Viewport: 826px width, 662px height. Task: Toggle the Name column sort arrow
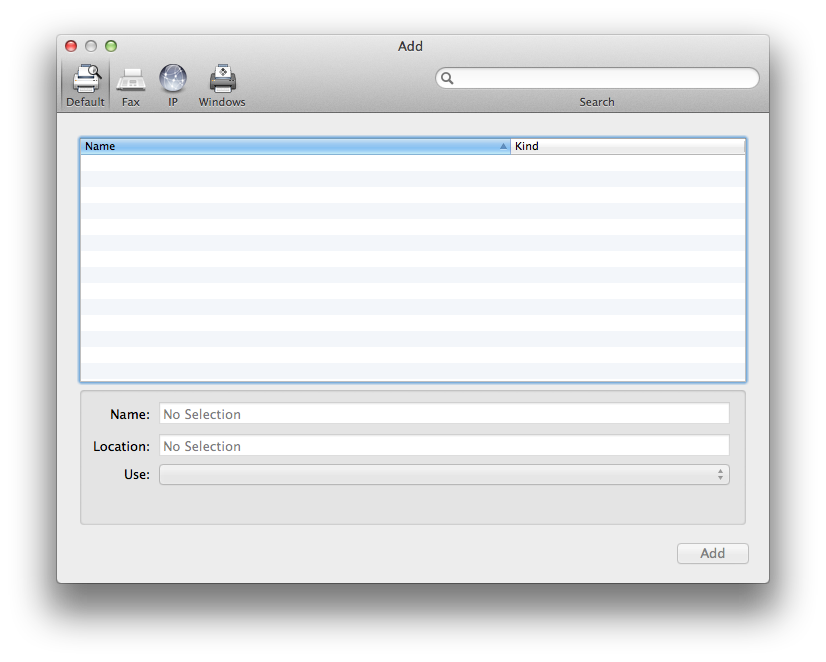[503, 146]
